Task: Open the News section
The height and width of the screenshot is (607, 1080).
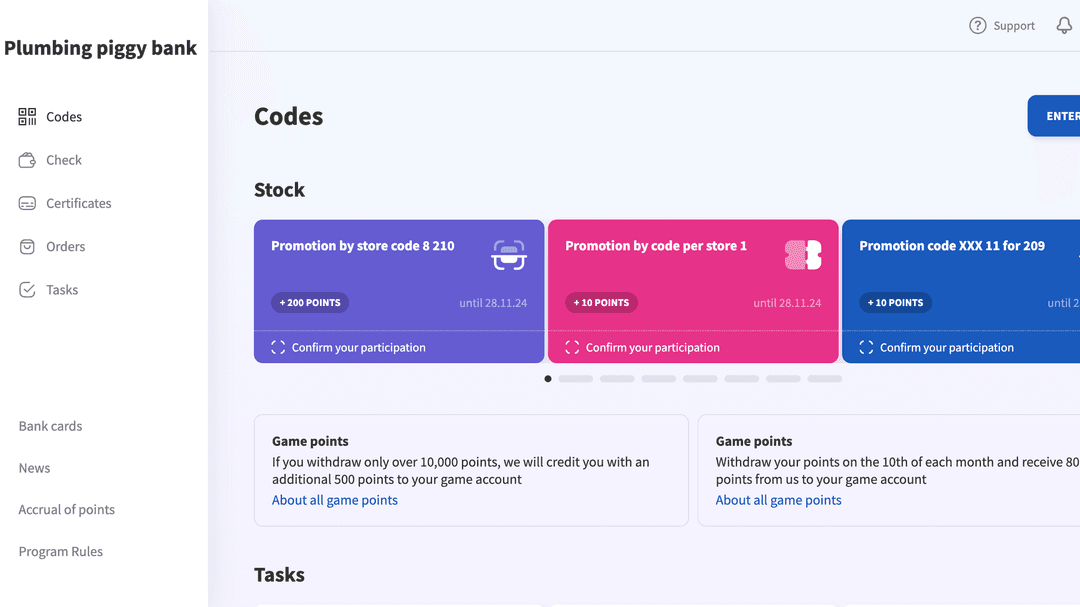Action: 34,467
